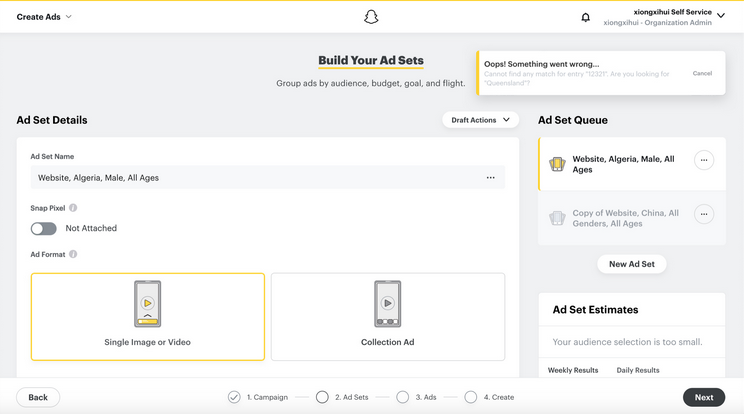Click the Ad Format info icon
The image size is (744, 414).
(x=73, y=254)
